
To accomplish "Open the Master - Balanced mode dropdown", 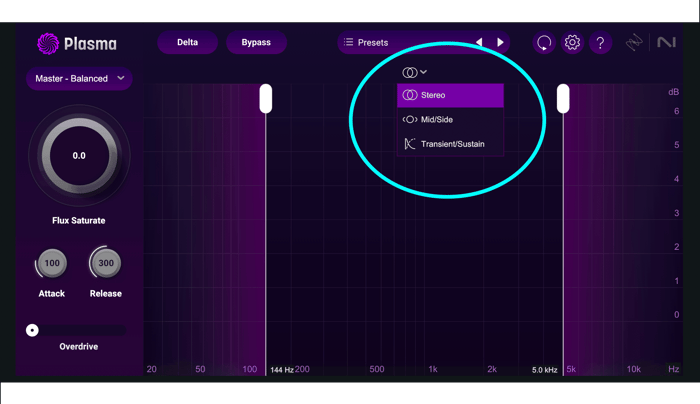I will (x=79, y=79).
